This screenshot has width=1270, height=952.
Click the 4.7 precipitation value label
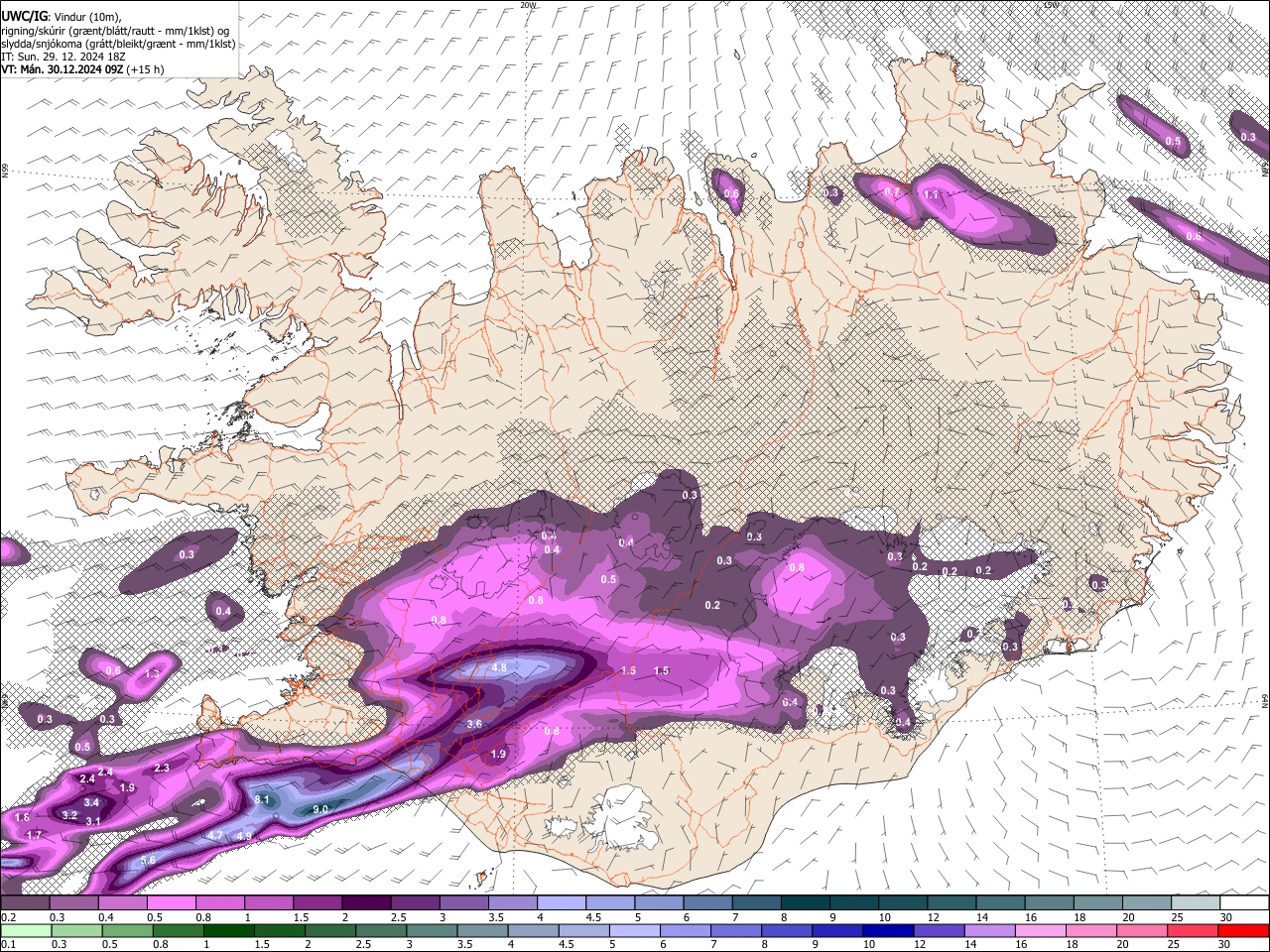point(215,835)
